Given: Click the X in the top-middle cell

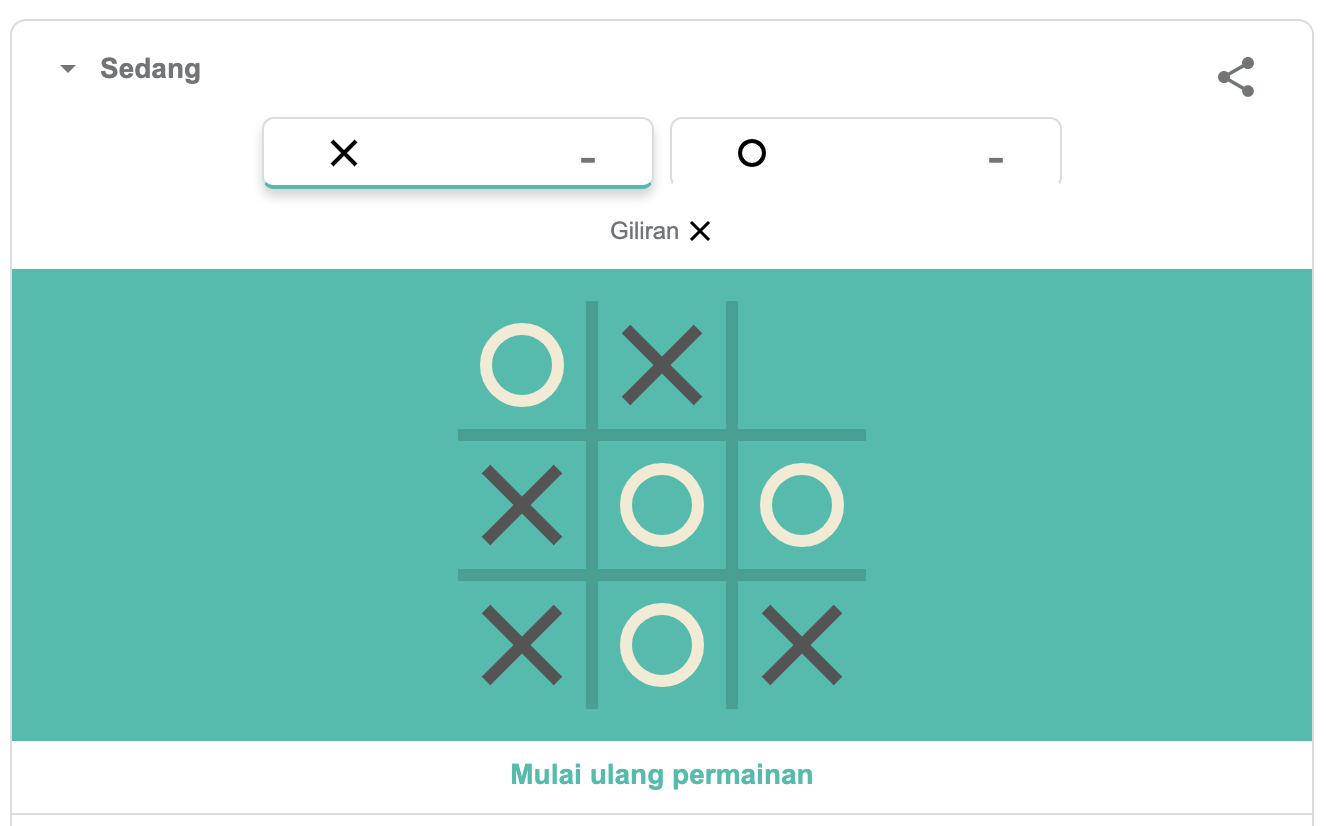Looking at the screenshot, I should click(x=662, y=365).
